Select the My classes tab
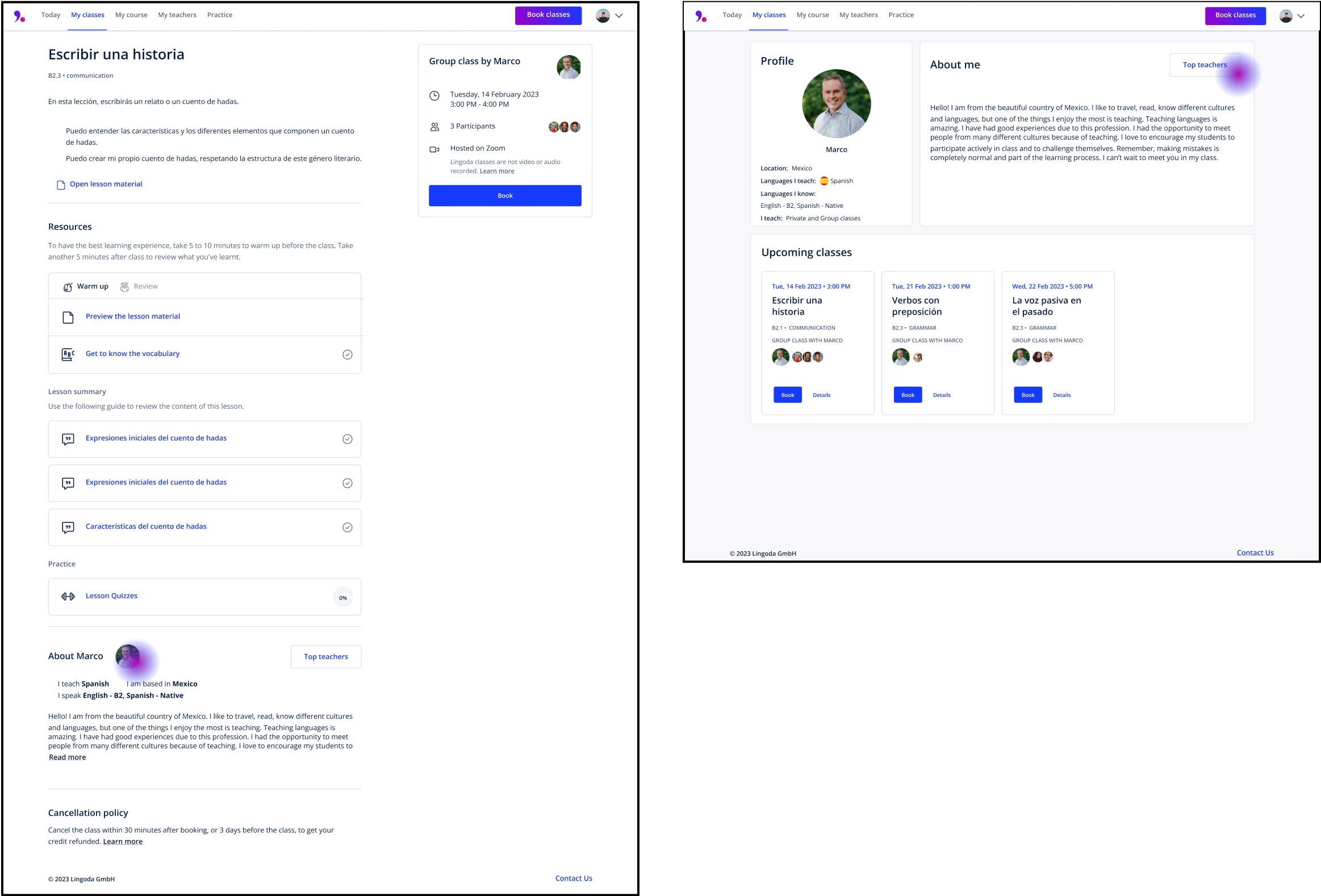Screen dimensions: 1321x896 tap(769, 14)
